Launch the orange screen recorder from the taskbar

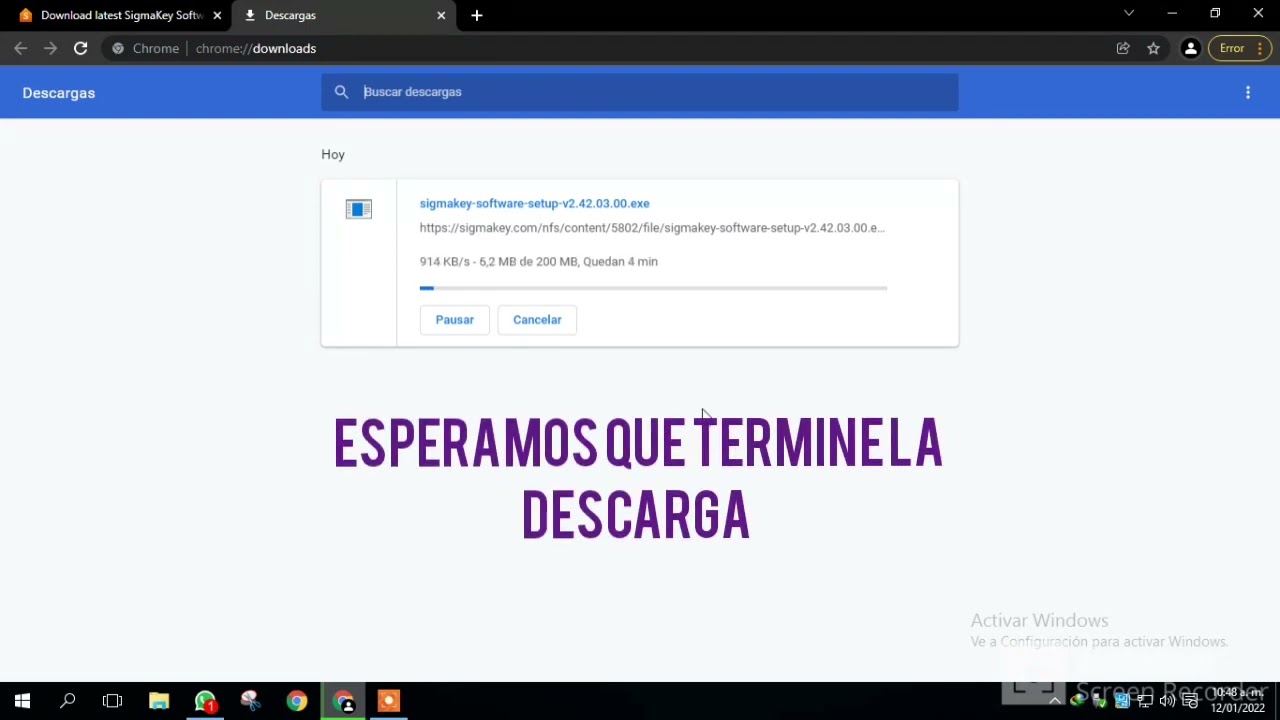[388, 700]
